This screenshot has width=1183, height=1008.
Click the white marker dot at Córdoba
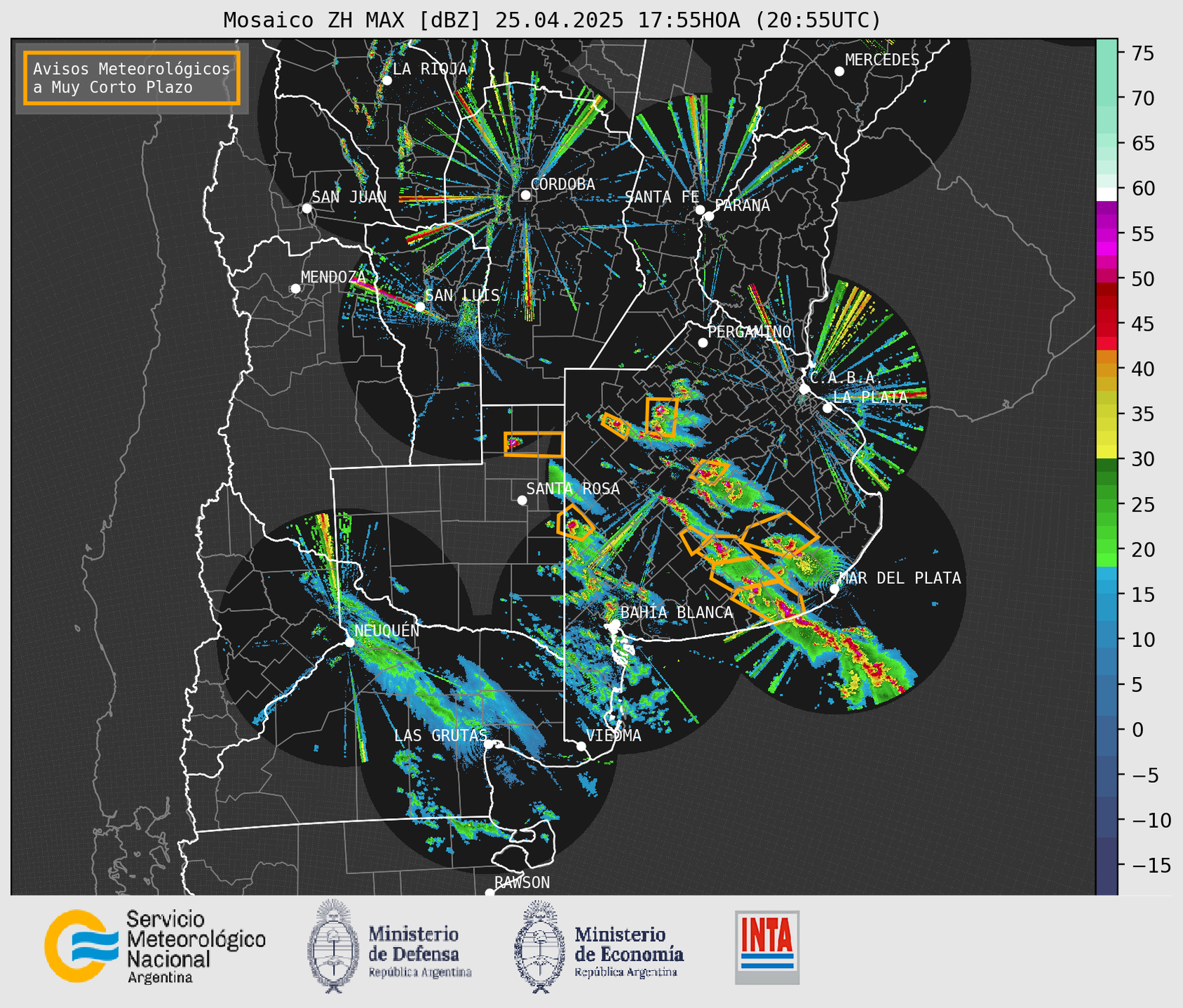tap(525, 195)
